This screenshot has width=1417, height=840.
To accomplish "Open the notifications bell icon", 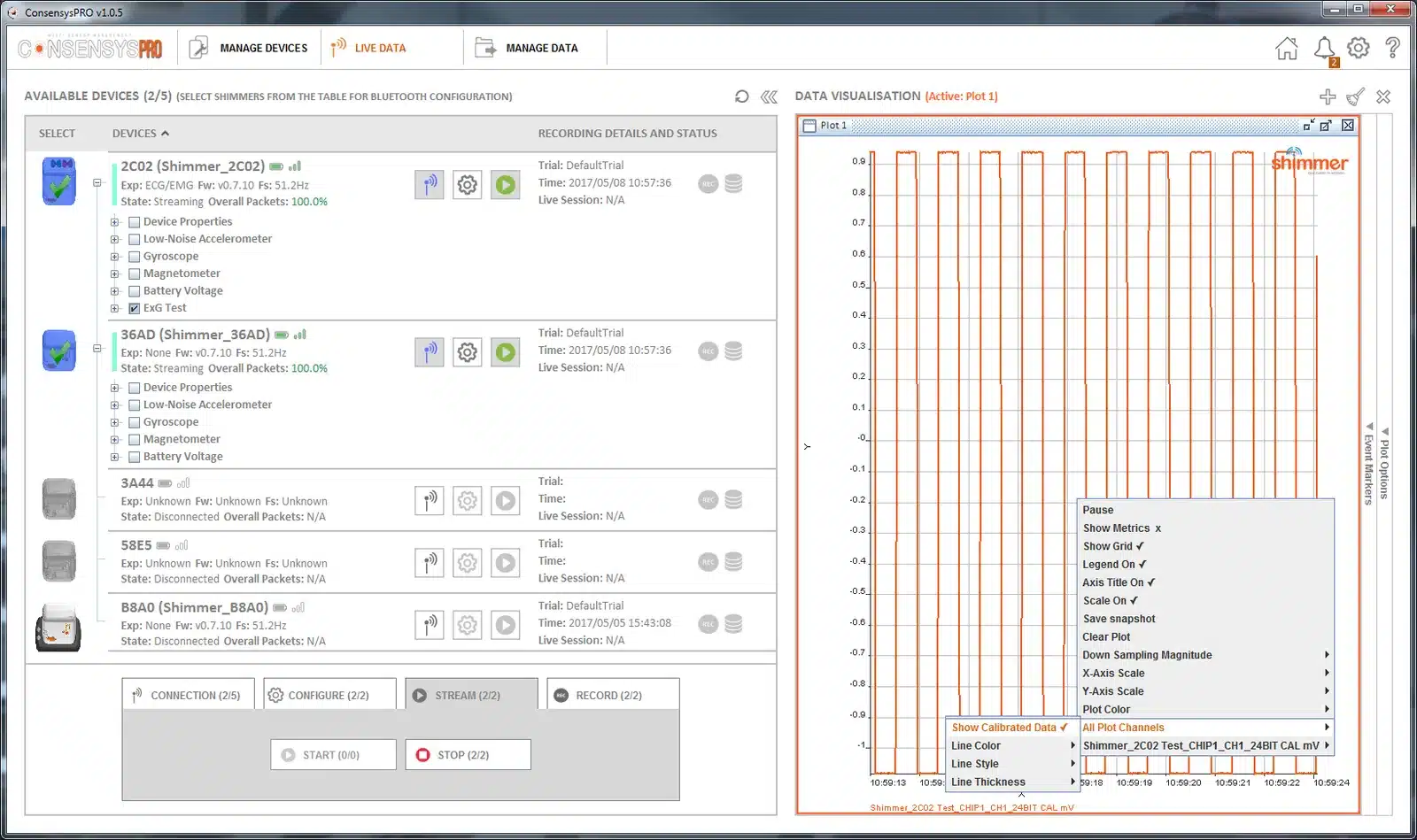I will pyautogui.click(x=1324, y=48).
